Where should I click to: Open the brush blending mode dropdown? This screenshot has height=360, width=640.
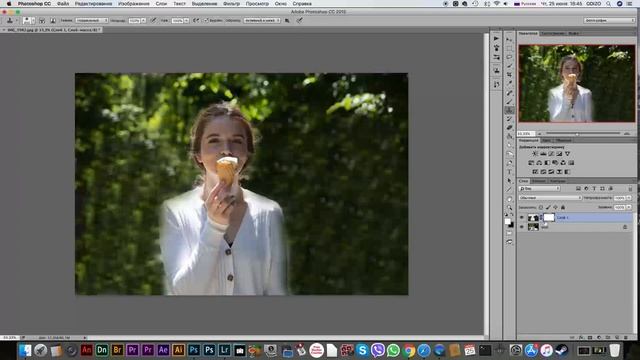[x=91, y=20]
